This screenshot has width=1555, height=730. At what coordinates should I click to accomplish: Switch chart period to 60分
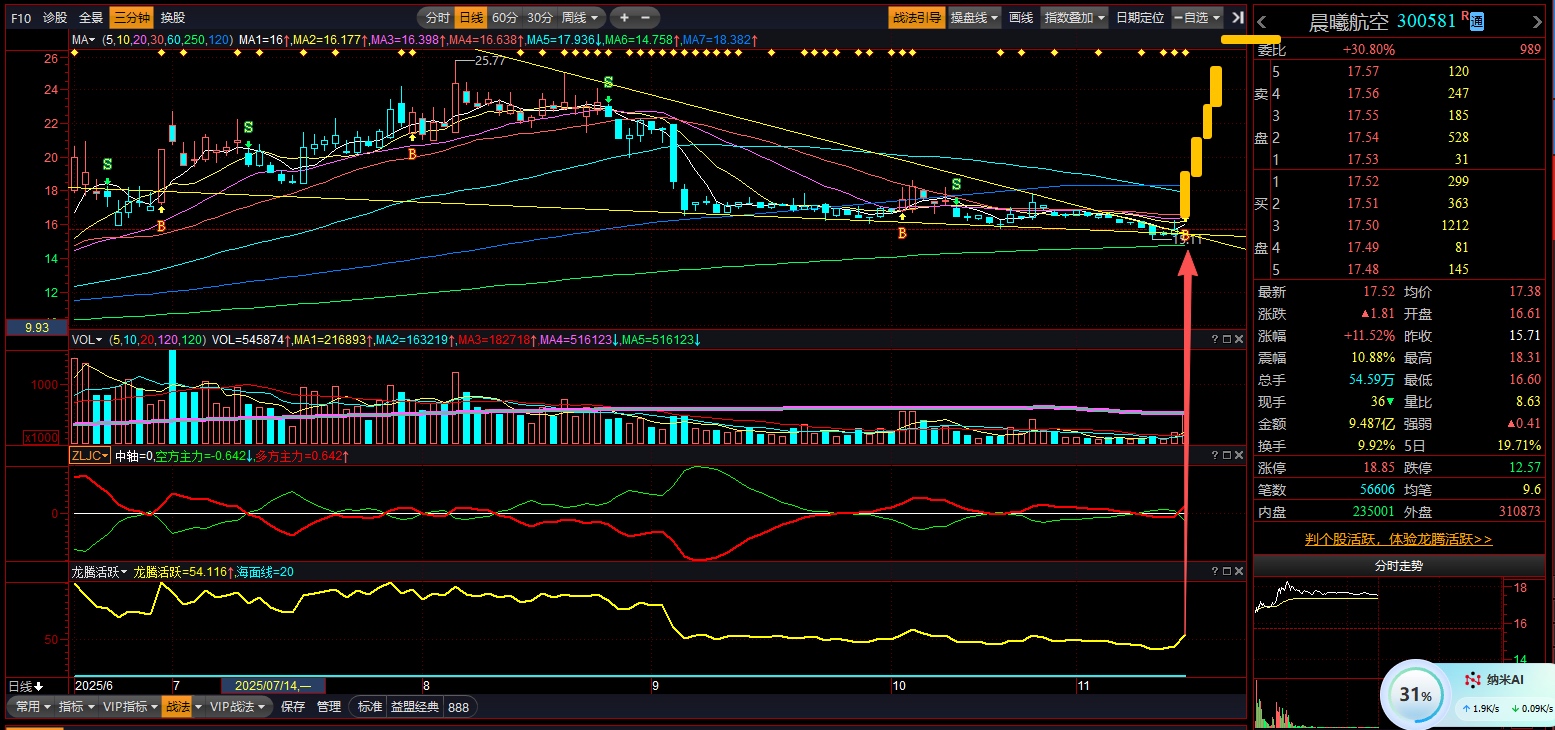(x=505, y=17)
